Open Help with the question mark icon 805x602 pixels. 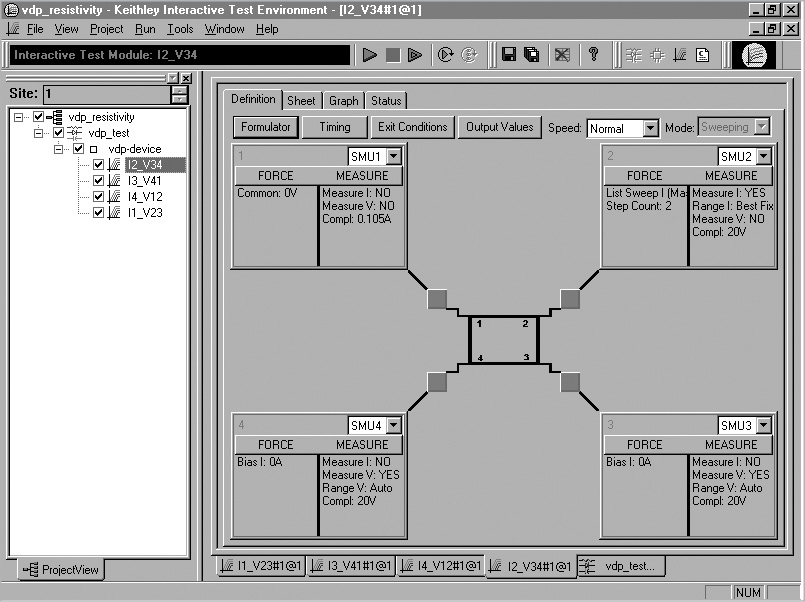click(x=593, y=55)
